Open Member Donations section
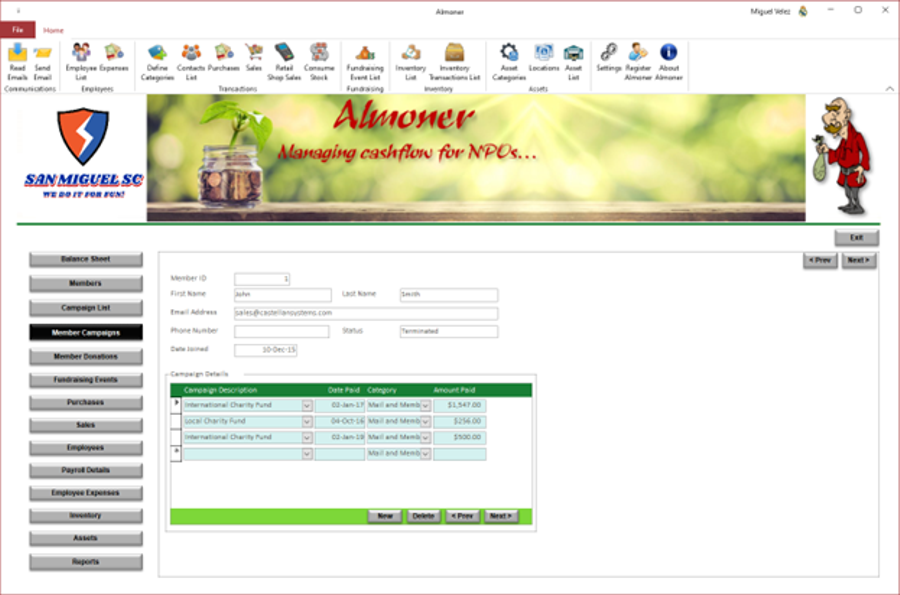The image size is (900, 595). (86, 357)
